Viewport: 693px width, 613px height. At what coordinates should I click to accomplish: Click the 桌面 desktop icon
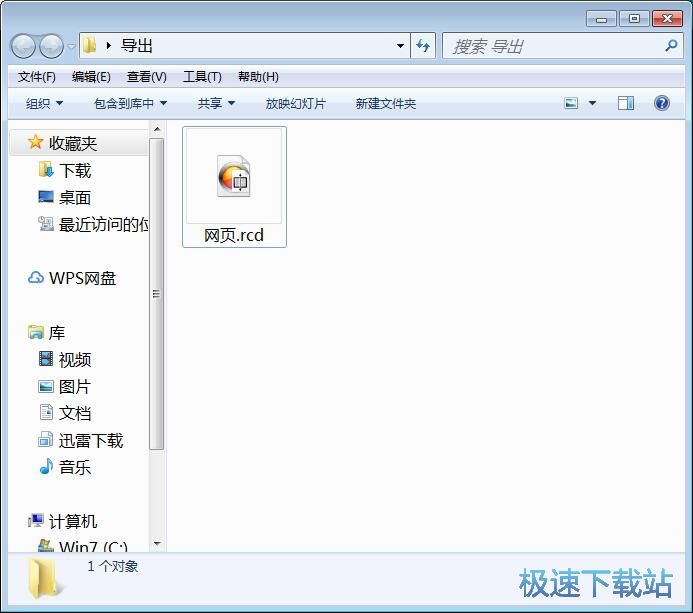click(46, 197)
